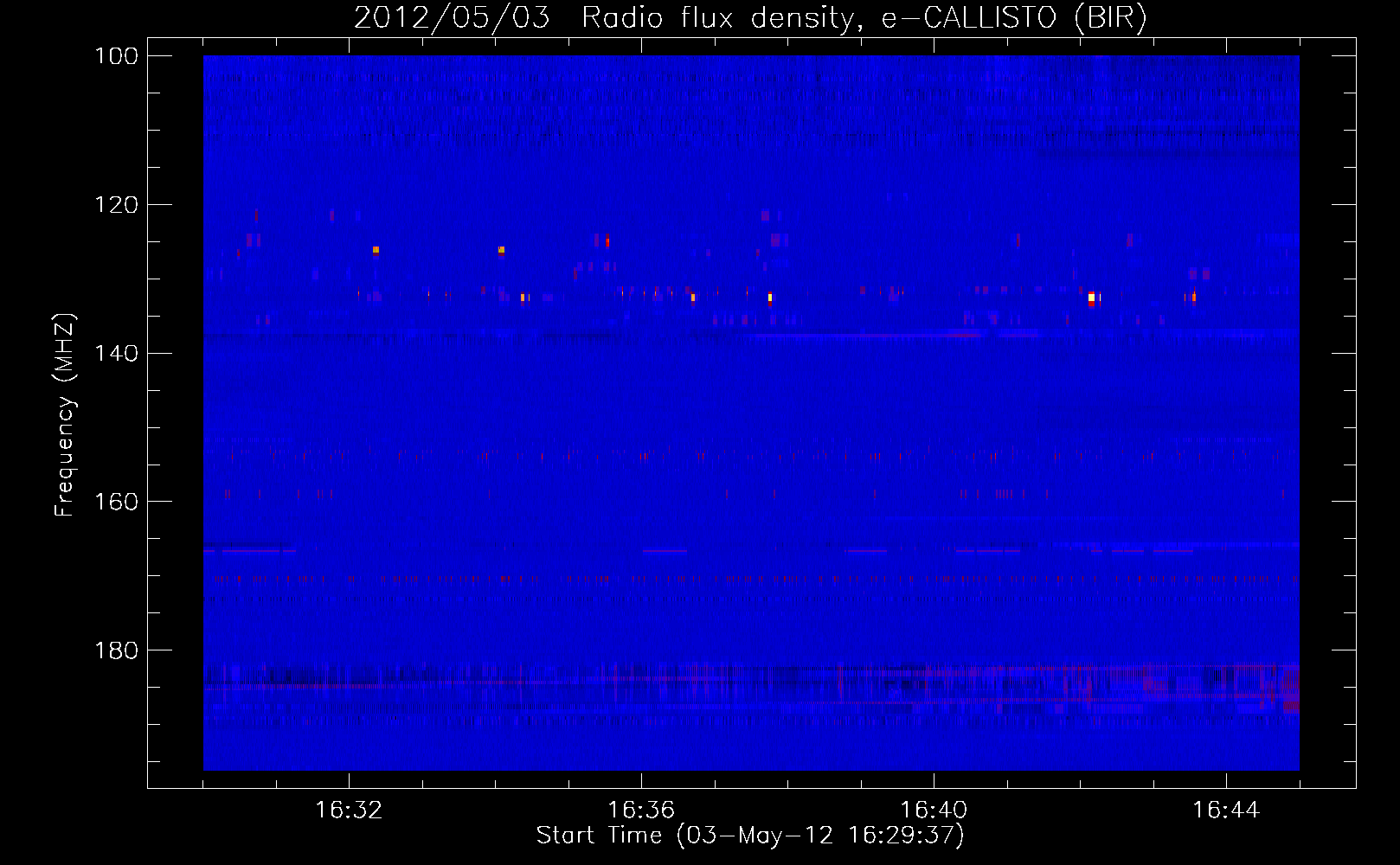Click the date "2012/05/03" in the title
Screen dimensions: 1400x865
[x=452, y=17]
